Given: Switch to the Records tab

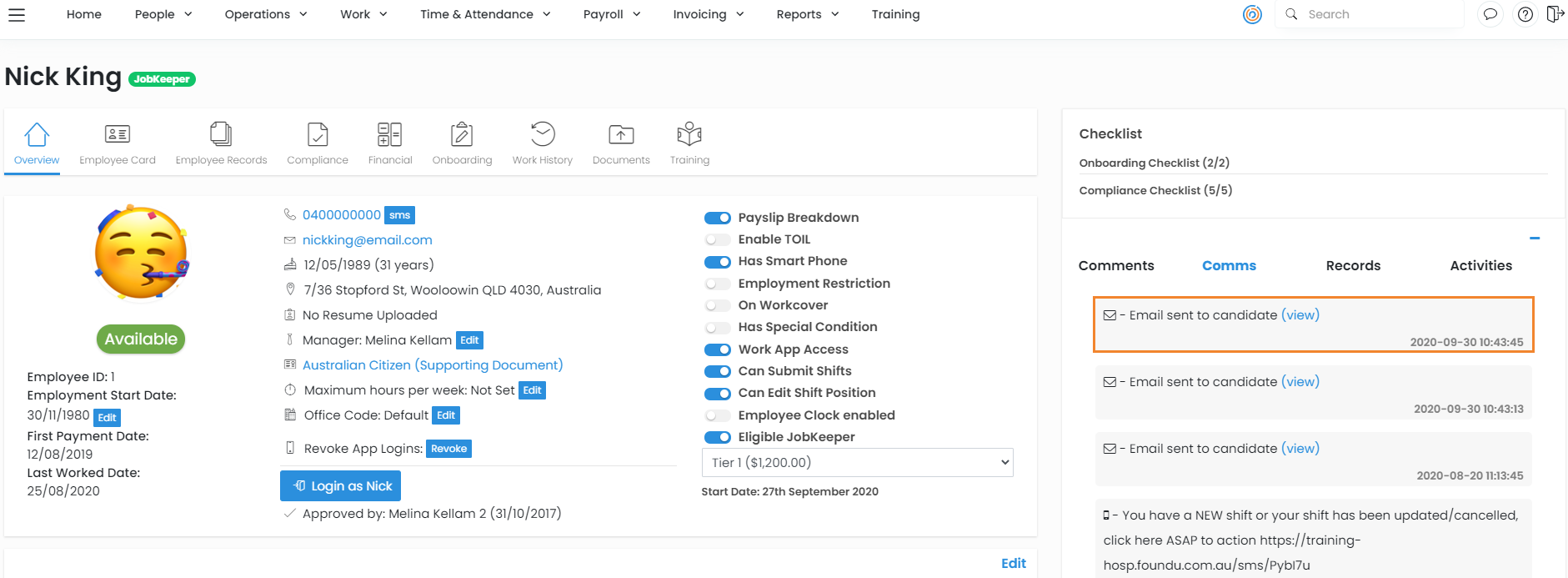Looking at the screenshot, I should pyautogui.click(x=1353, y=265).
